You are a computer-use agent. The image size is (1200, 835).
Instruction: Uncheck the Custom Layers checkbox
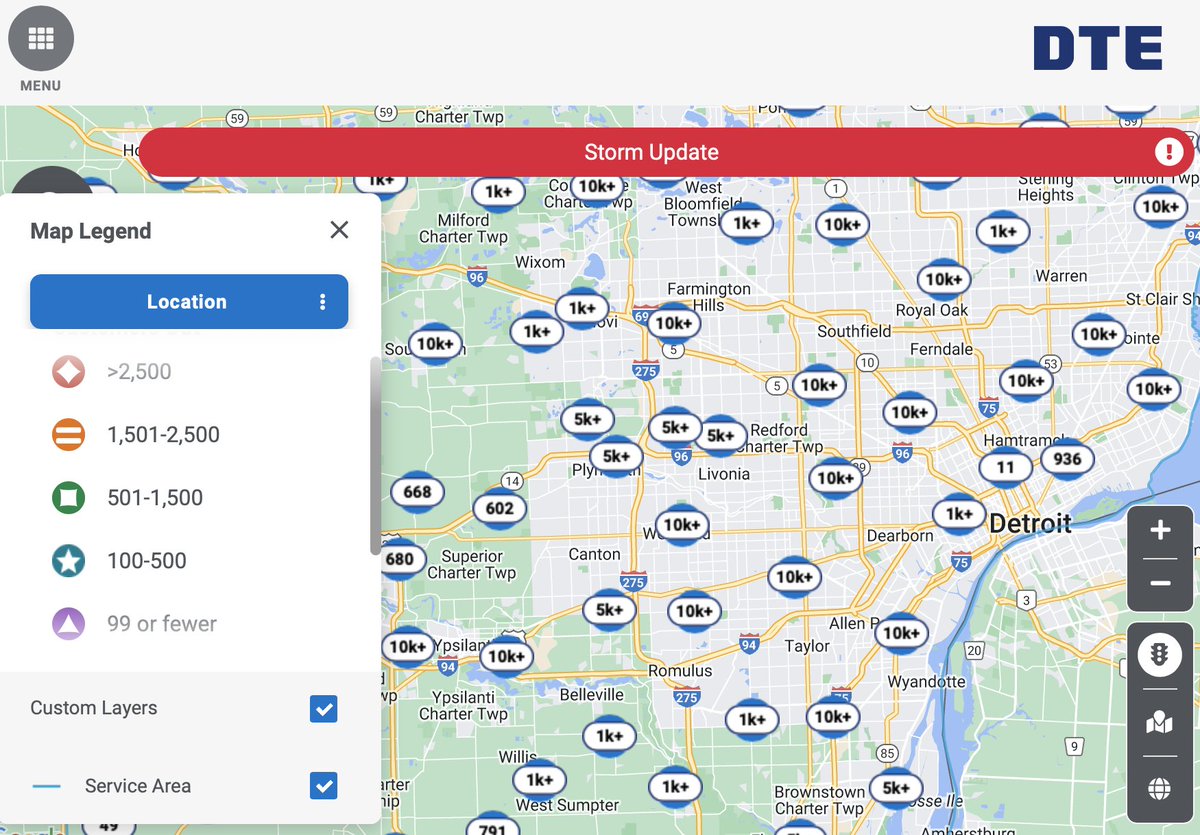click(x=323, y=709)
